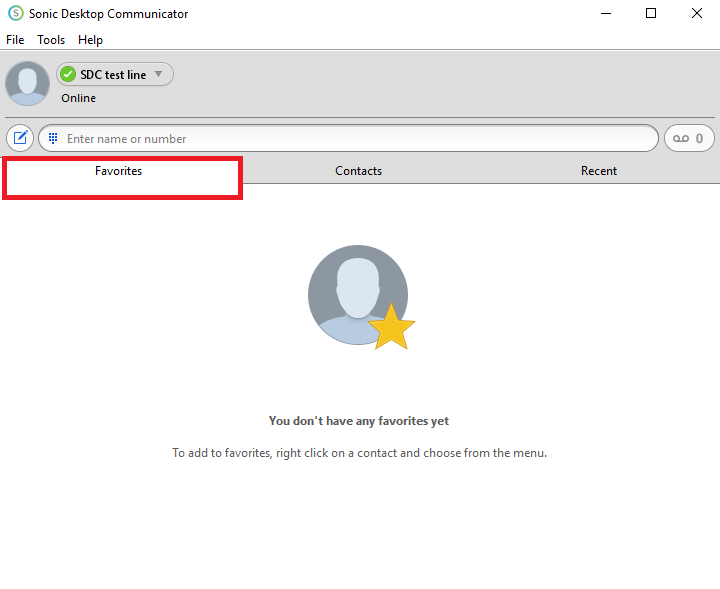This screenshot has height=589, width=720.
Task: Click the green online status checkmark icon
Action: 68,74
